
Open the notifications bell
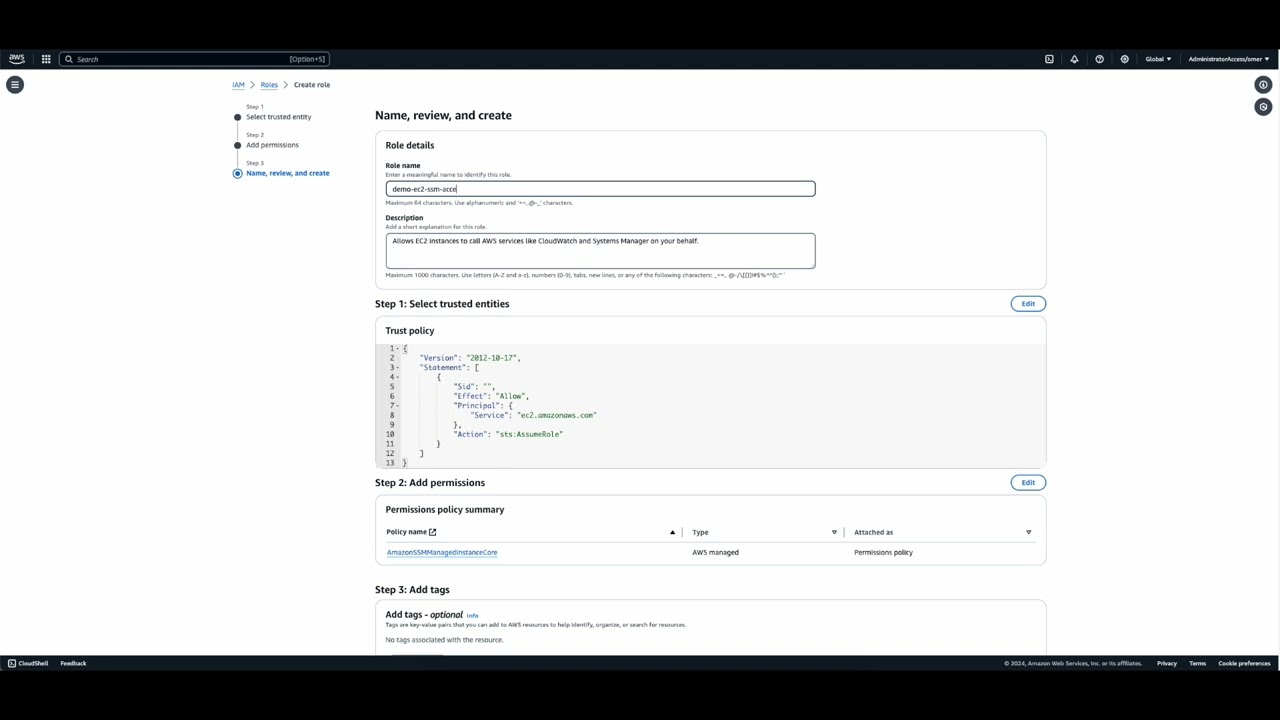coord(1074,59)
